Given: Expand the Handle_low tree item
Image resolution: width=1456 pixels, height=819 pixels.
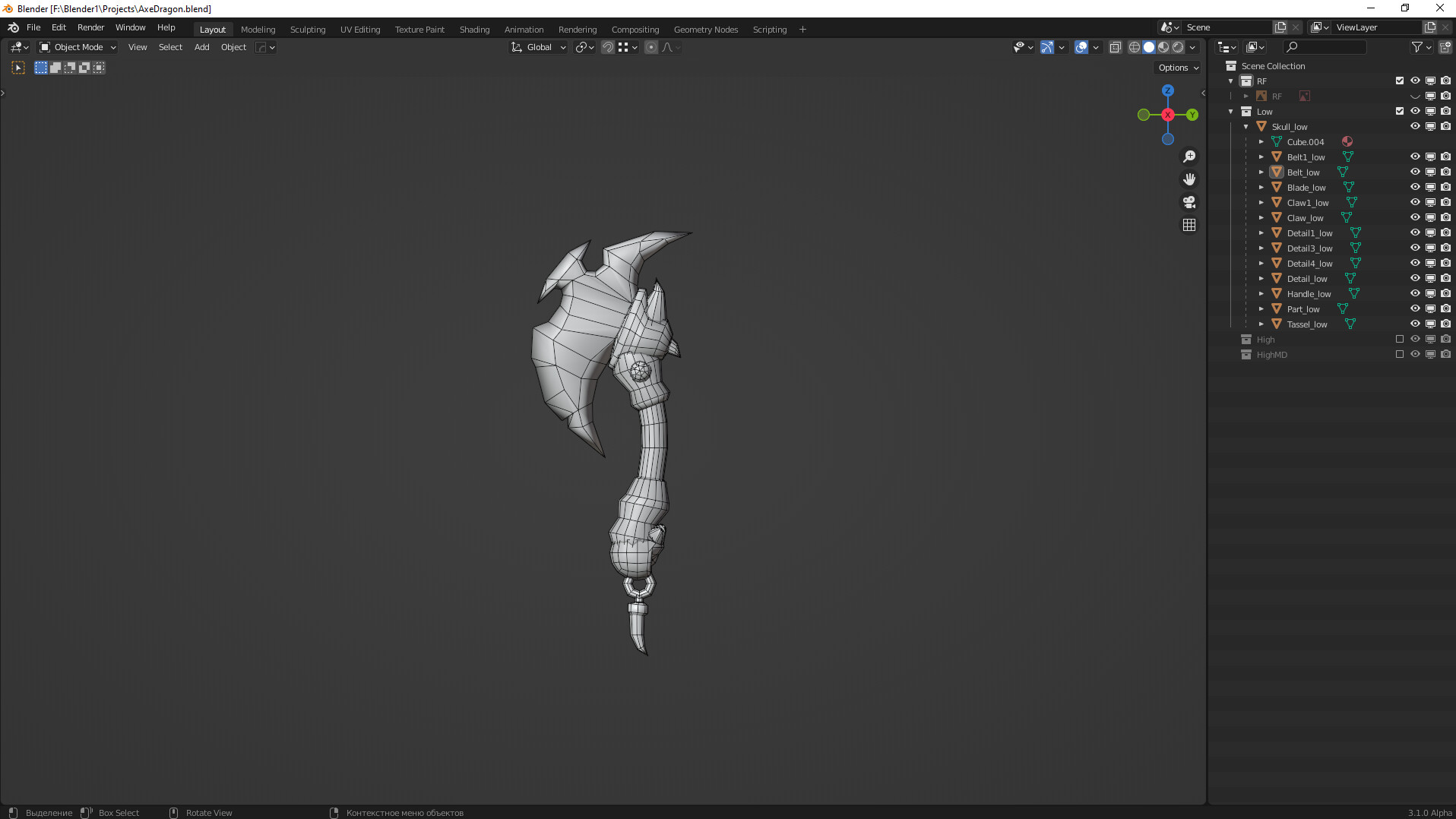Looking at the screenshot, I should click(1261, 294).
